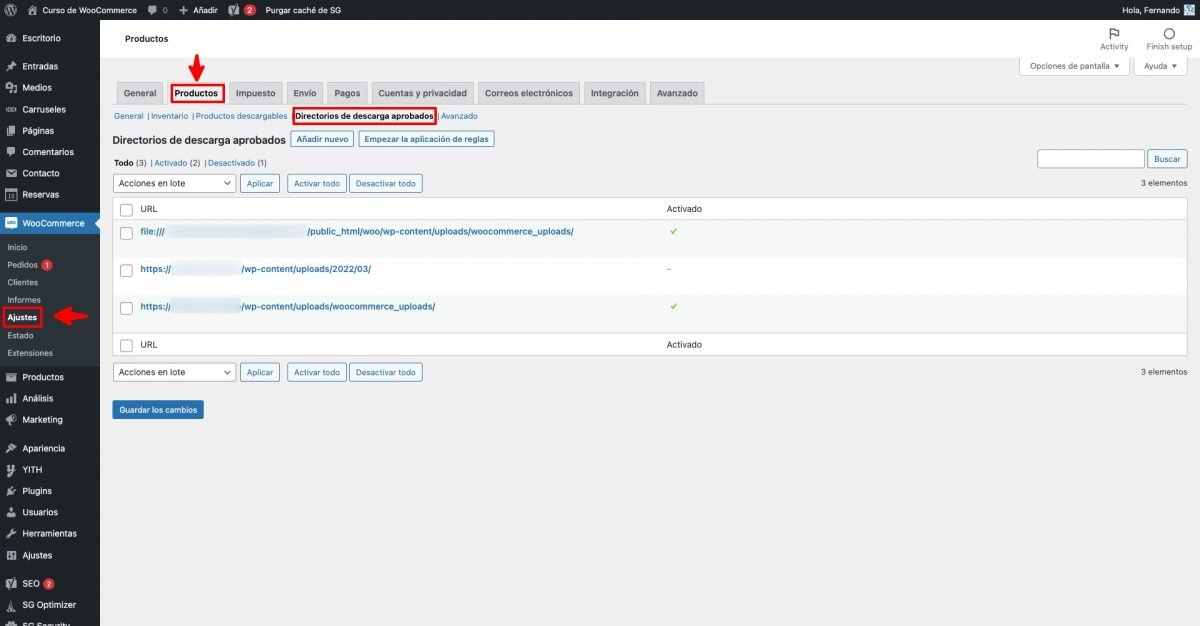1200x626 pixels.
Task: Select the file:/// woocommerce_uploads row checkbox
Action: coord(126,232)
